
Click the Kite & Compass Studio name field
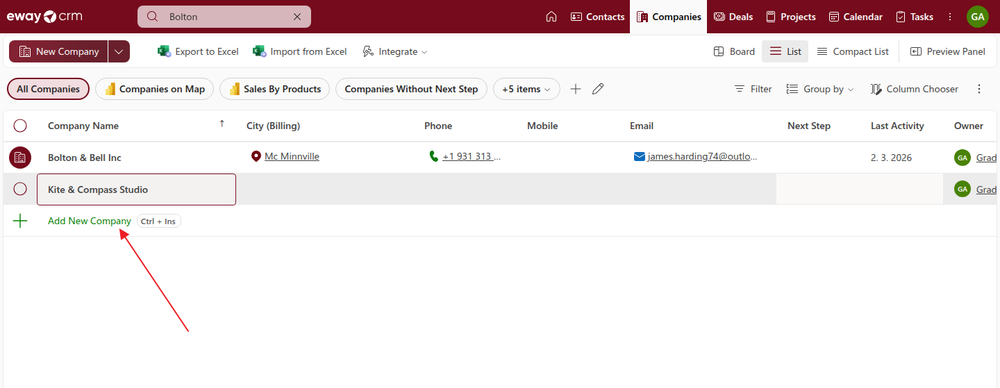[136, 189]
